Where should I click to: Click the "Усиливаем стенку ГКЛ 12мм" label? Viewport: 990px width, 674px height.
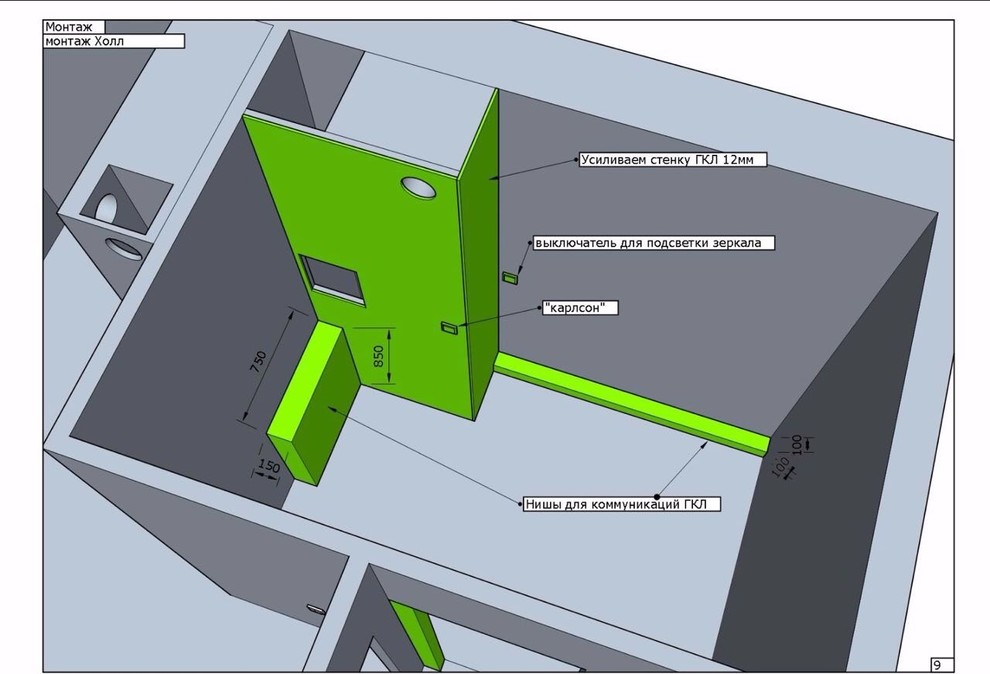672,159
